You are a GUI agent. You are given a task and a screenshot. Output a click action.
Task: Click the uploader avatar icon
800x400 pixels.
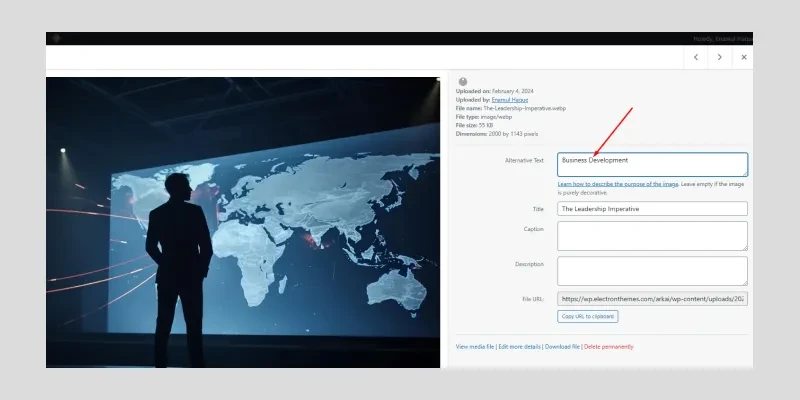[x=463, y=82]
